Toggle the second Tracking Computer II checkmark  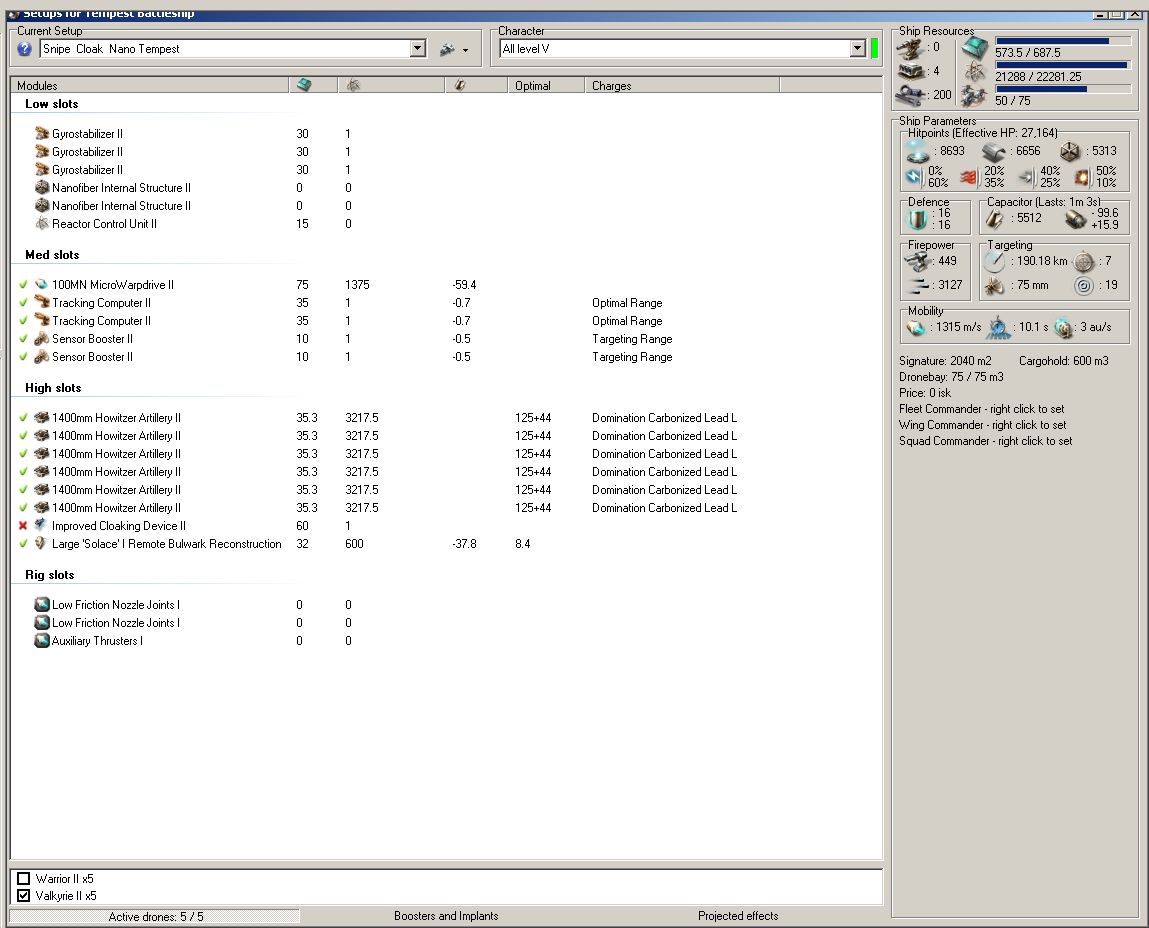pyautogui.click(x=23, y=320)
